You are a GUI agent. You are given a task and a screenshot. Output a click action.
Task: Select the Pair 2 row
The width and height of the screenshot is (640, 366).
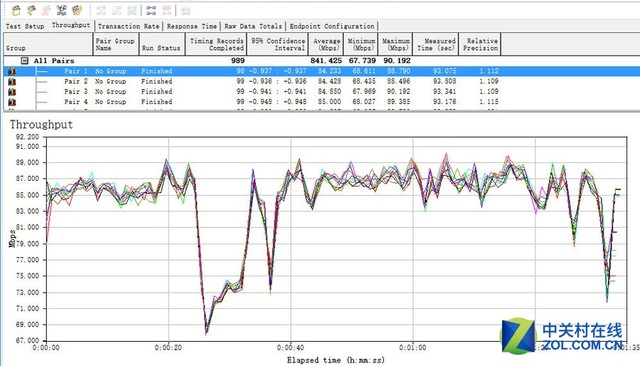coord(252,81)
